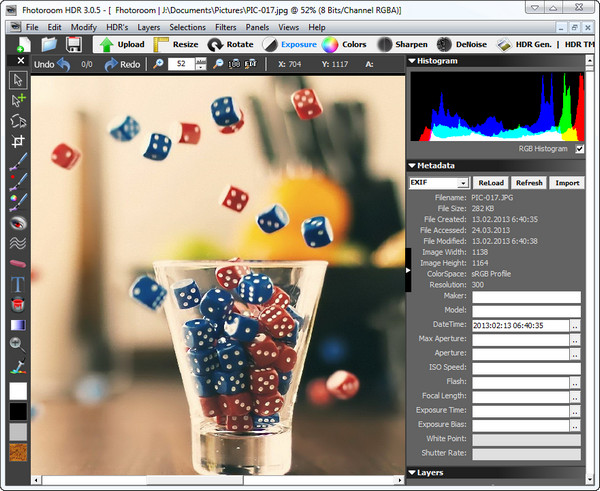Select the Crop tool in left toolbar
Screen dimensions: 600x491
point(17,142)
